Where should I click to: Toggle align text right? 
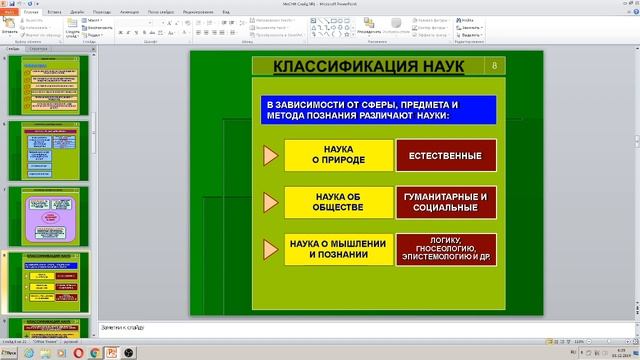tap(214, 33)
